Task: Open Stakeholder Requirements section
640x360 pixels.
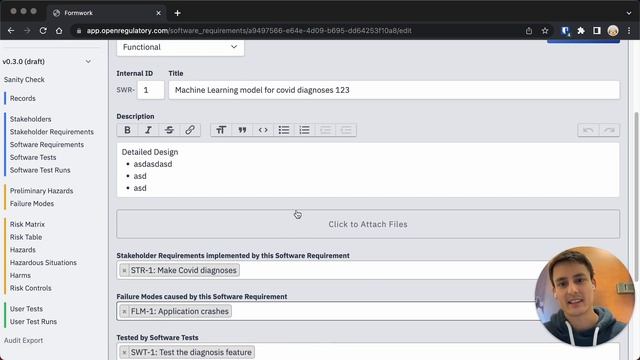Action: (52, 132)
